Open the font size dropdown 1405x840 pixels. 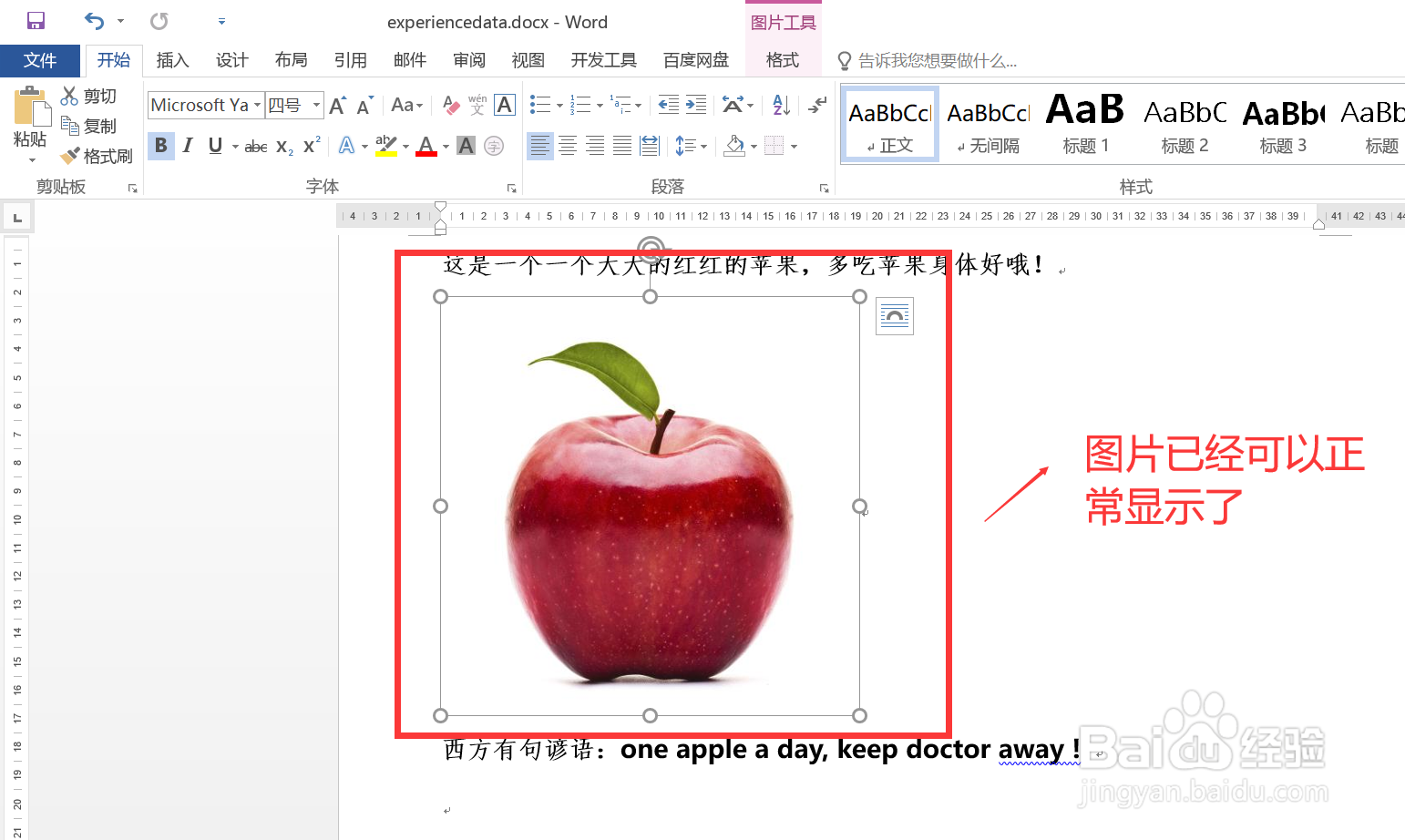tap(317, 105)
